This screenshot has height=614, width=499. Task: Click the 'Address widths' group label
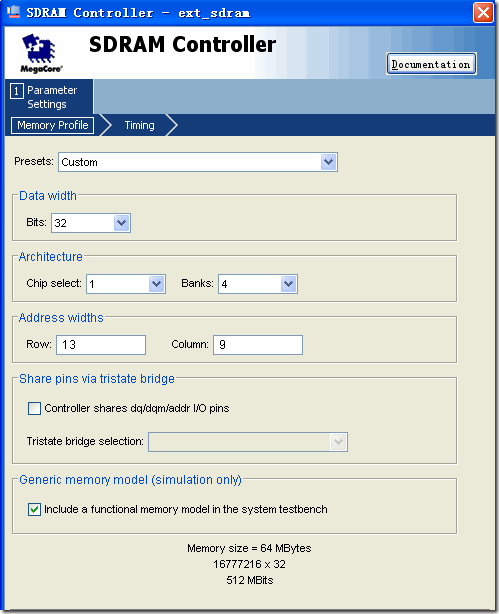tap(61, 318)
